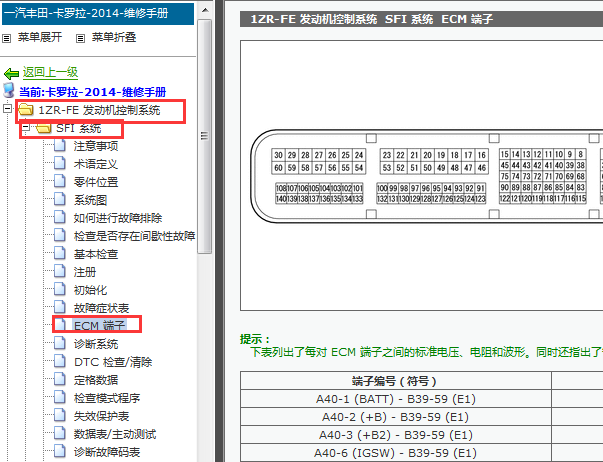
Task: Open the 检查模式程序 page
Action: (107, 398)
